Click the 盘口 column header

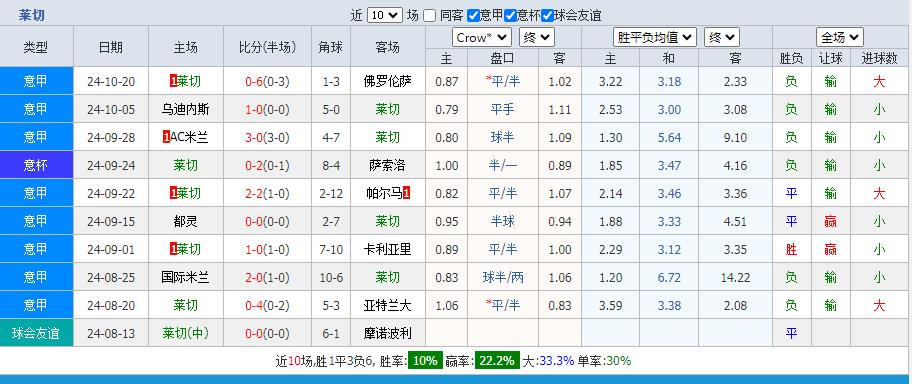(503, 58)
